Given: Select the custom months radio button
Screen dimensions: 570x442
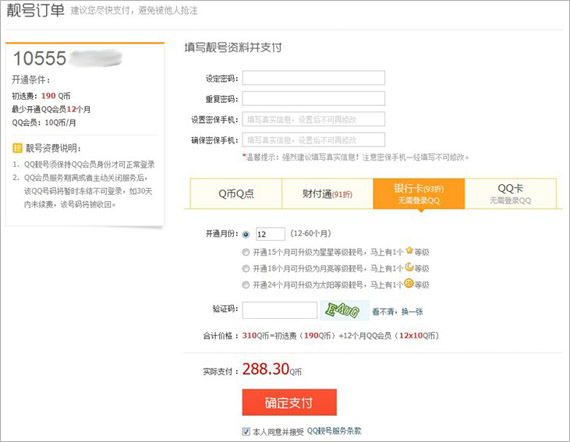Looking at the screenshot, I should coord(246,234).
